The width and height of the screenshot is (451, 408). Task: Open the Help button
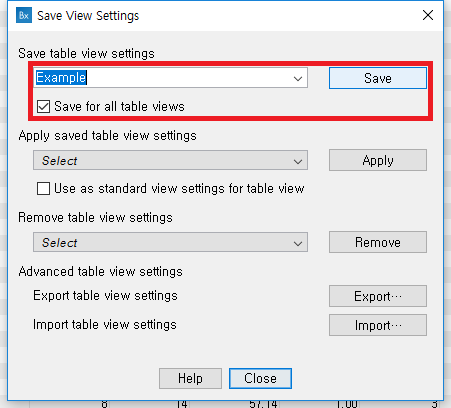(x=190, y=378)
